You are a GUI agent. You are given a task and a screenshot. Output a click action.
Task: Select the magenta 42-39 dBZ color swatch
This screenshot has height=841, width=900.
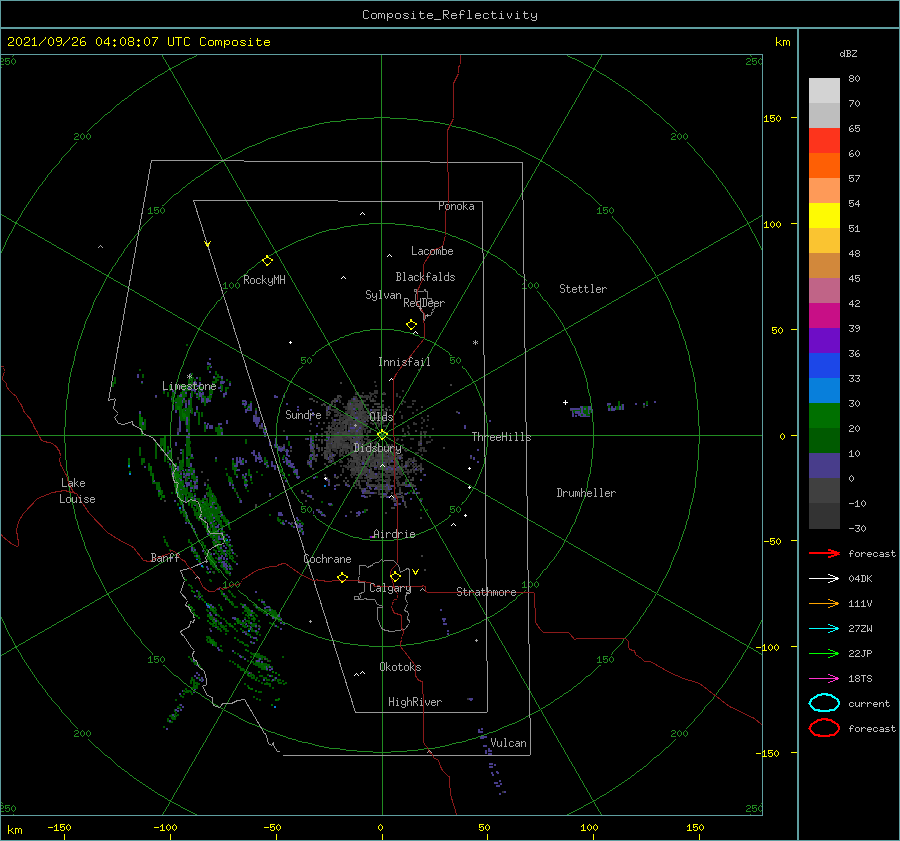tap(824, 315)
